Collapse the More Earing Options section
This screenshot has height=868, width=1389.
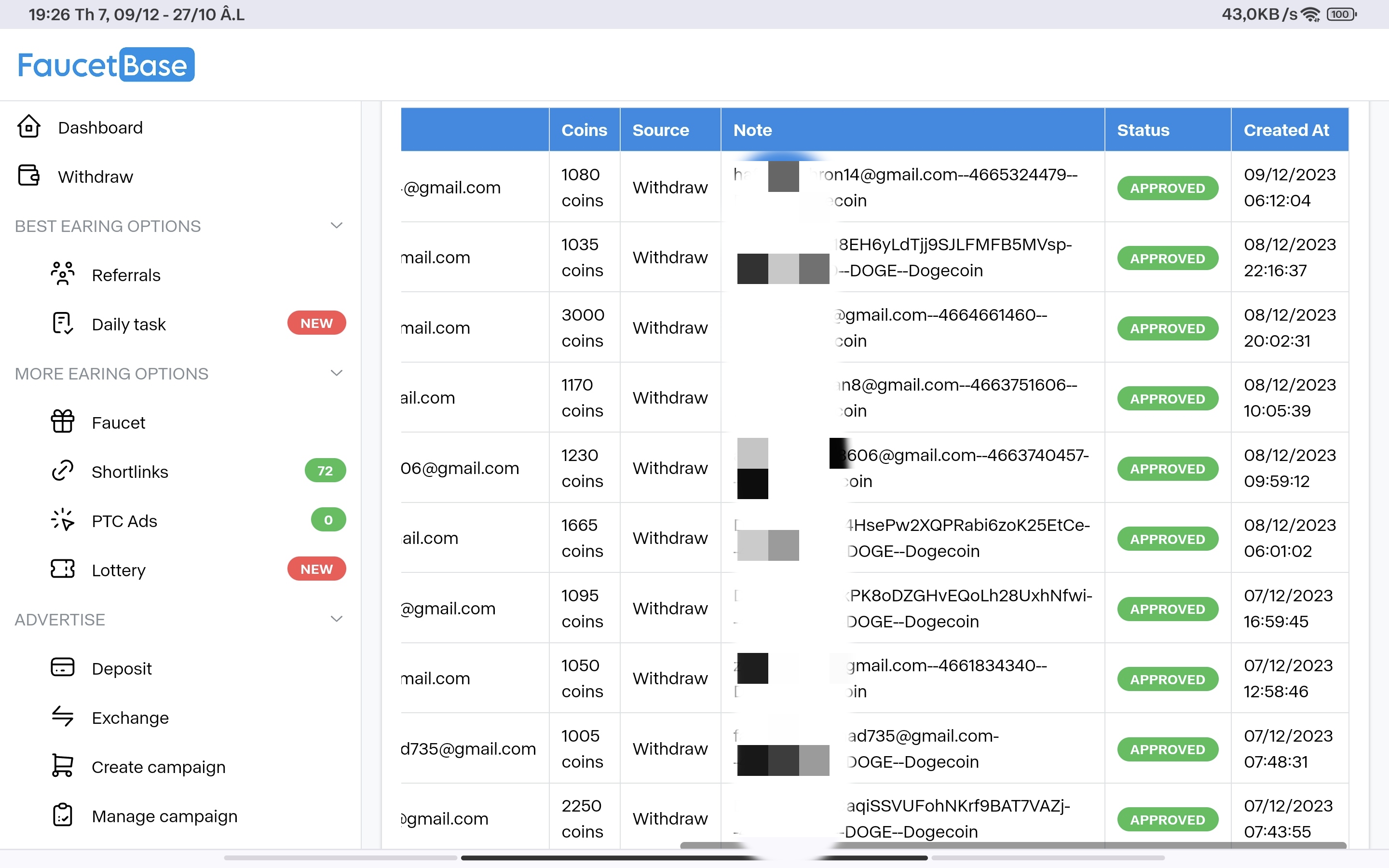tap(337, 373)
